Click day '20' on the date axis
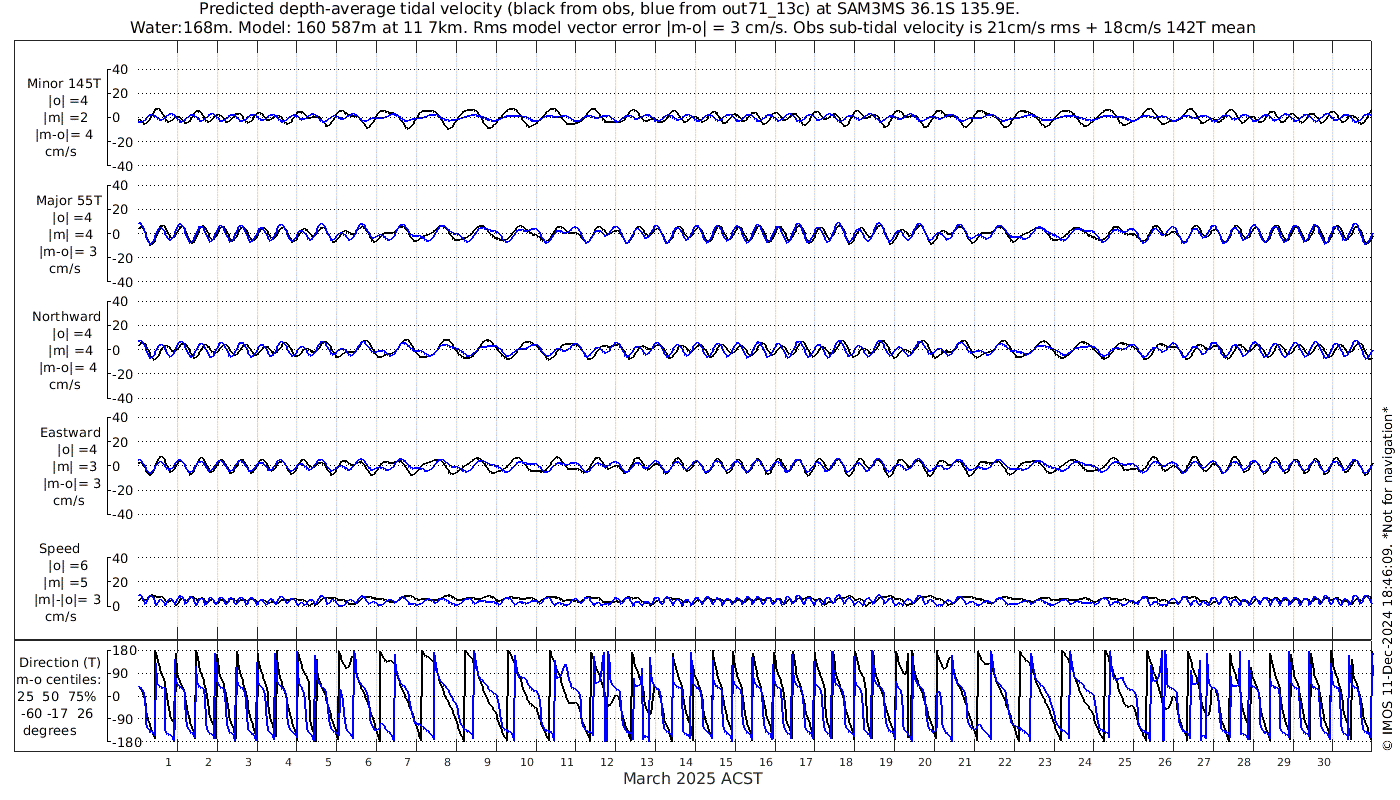1400x800 pixels. [x=925, y=762]
